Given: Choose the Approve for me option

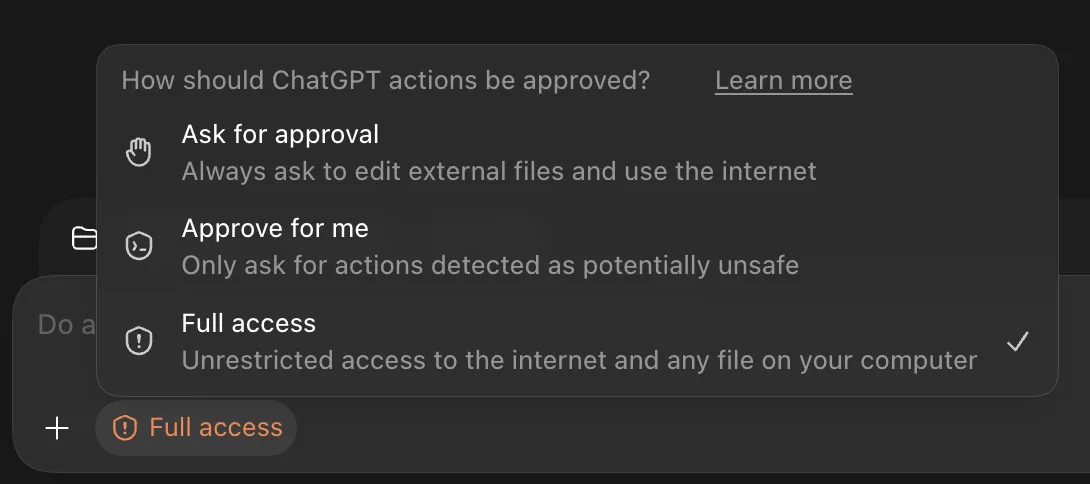Looking at the screenshot, I should click(577, 246).
